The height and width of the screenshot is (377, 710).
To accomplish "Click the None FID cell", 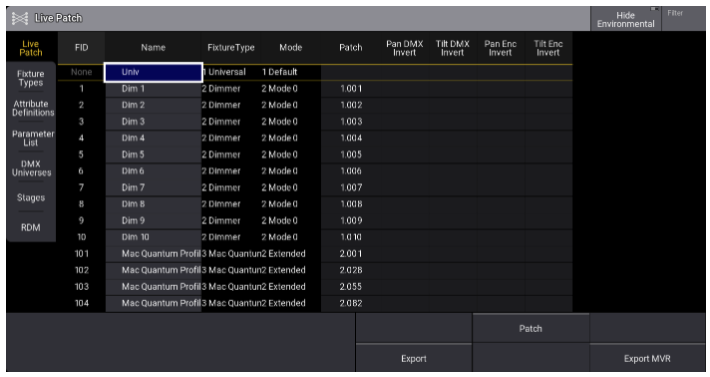I will pos(82,72).
